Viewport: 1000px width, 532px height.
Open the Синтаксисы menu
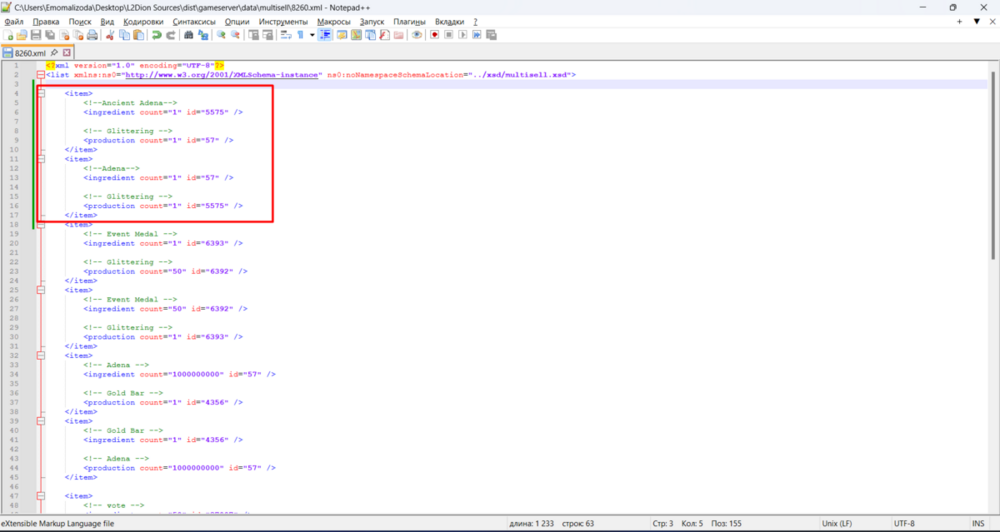tap(195, 22)
